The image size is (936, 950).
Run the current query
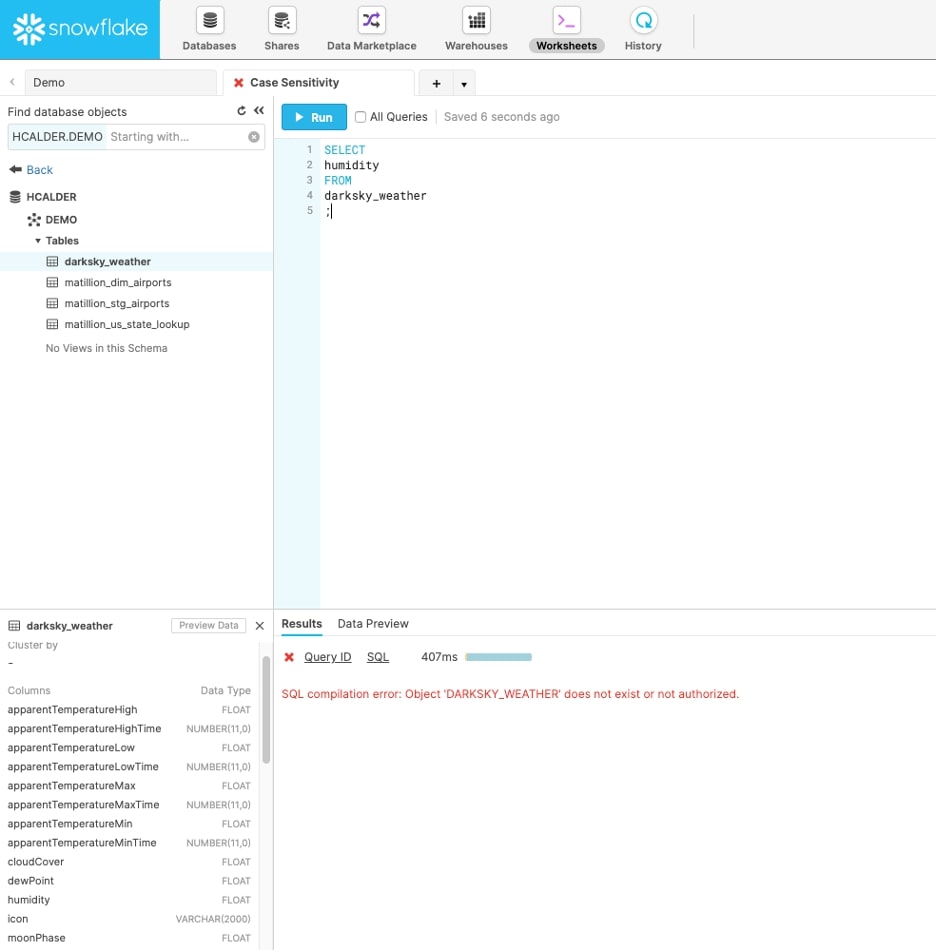314,117
